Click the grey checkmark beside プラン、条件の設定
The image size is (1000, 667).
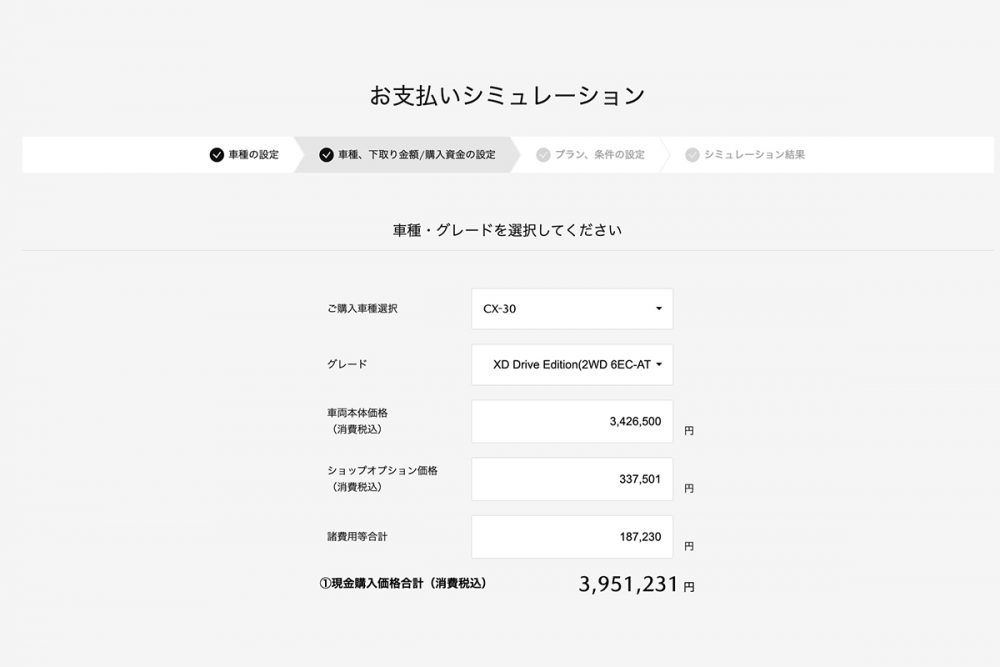click(543, 155)
